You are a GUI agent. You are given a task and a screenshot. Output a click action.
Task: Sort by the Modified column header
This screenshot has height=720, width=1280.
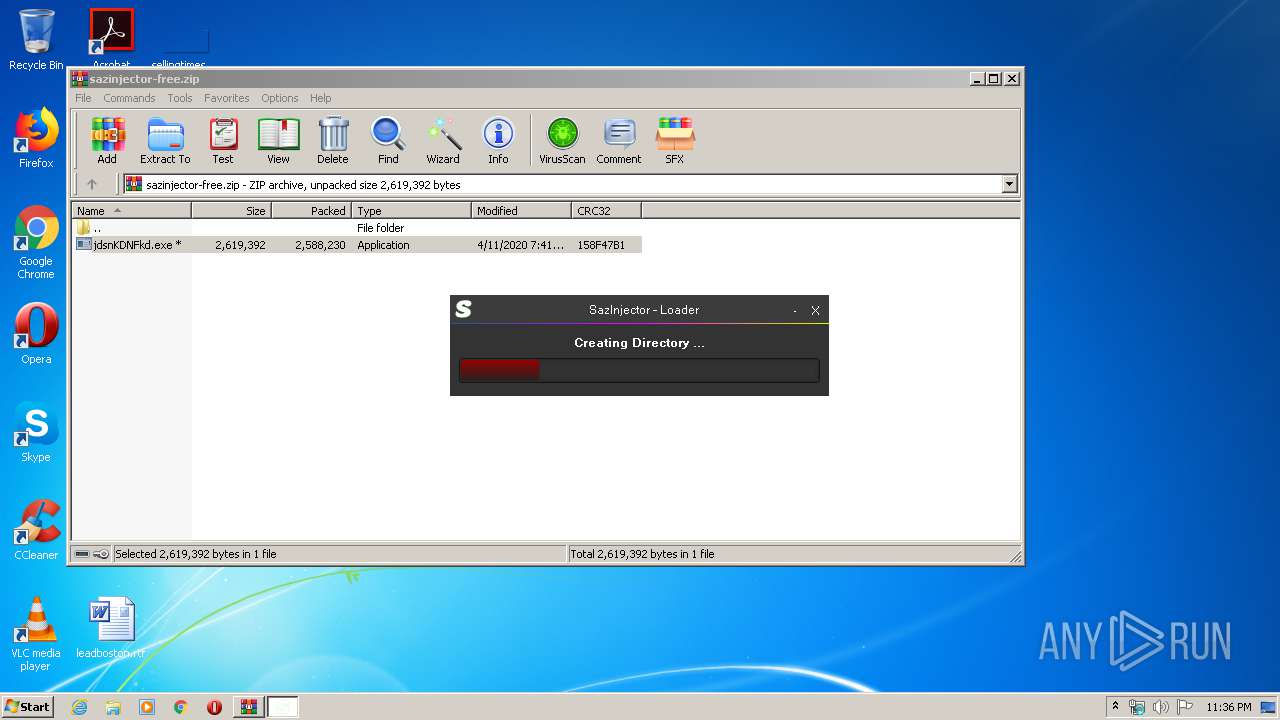[x=521, y=211]
